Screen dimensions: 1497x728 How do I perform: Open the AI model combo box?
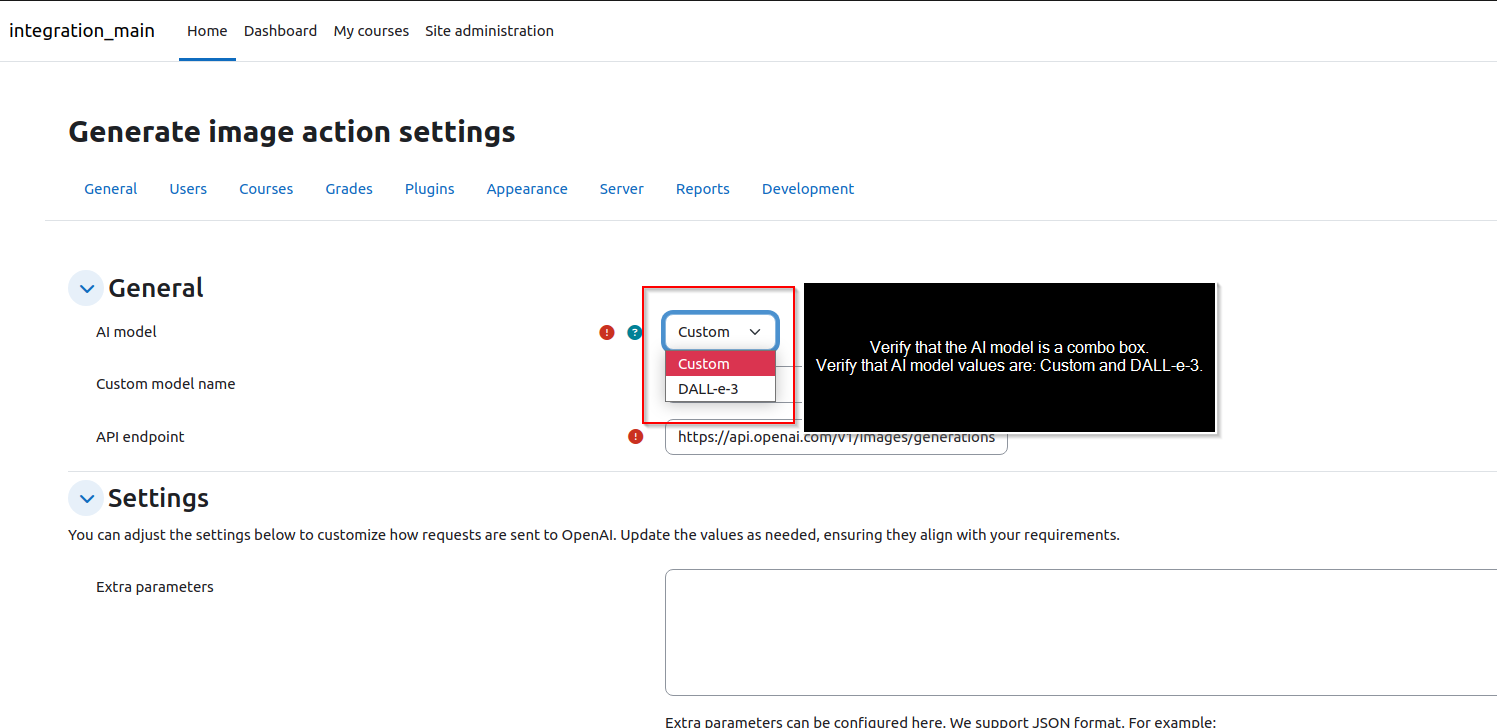[x=720, y=332]
